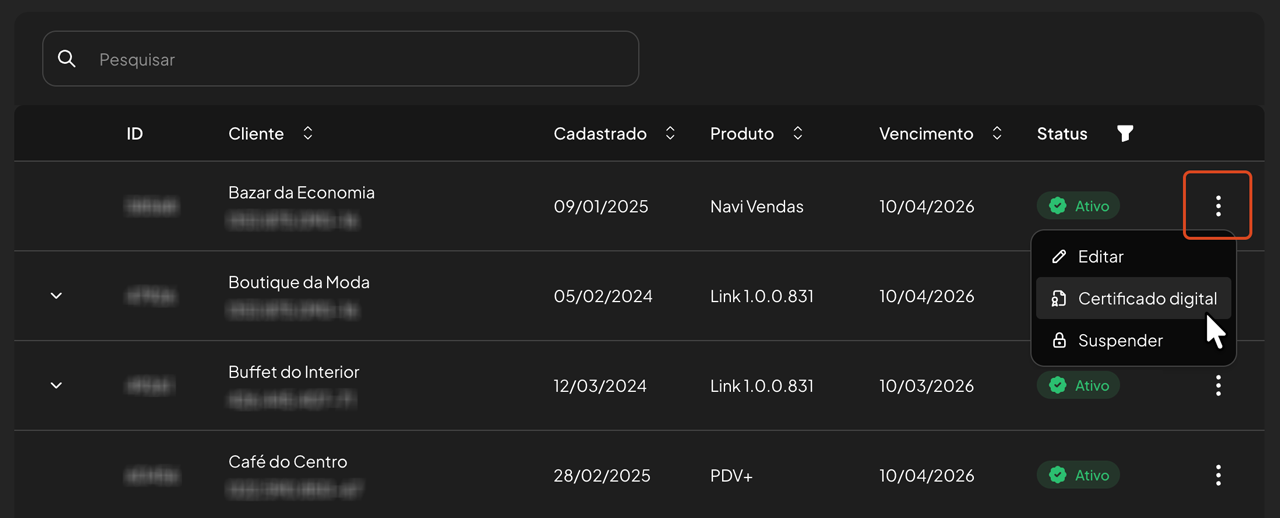
Task: Open actions menu for Buffet do Interior
Action: coord(1217,385)
